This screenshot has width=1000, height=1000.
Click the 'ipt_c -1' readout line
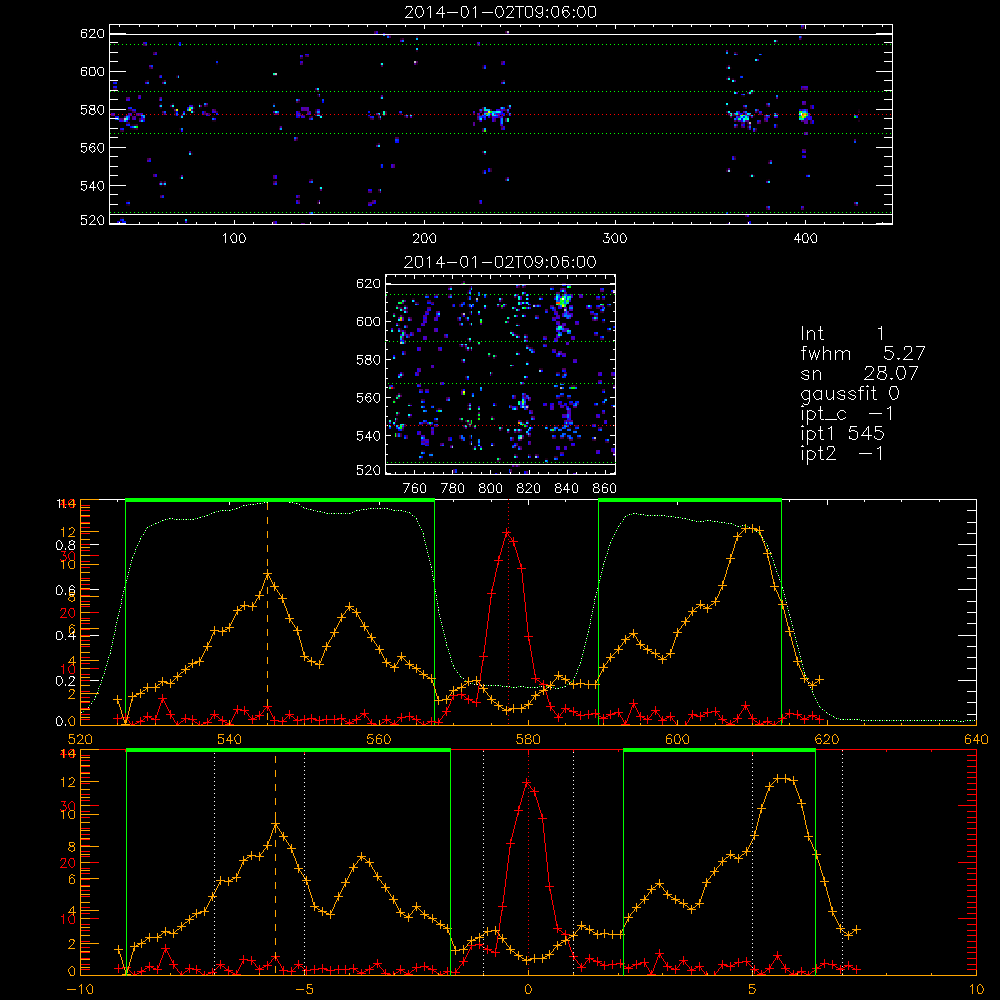846,414
